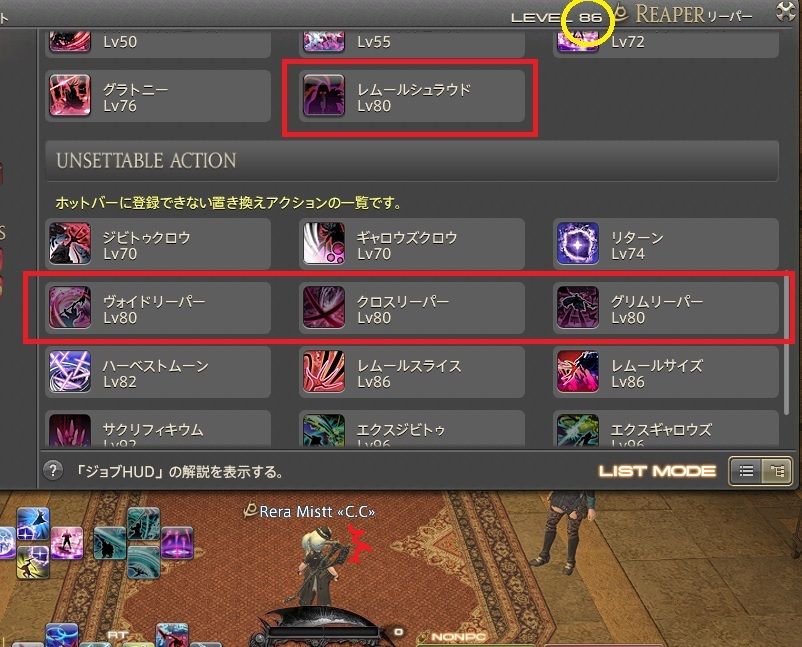Select the サクリフィキウム action entry

point(158,429)
